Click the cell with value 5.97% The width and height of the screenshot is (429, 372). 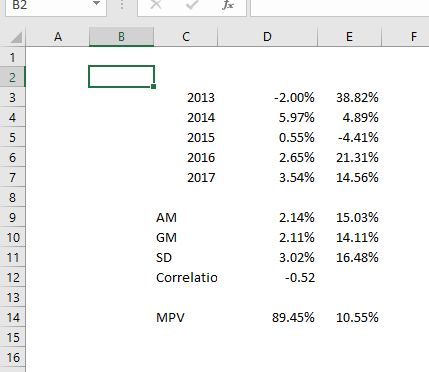tap(267, 117)
